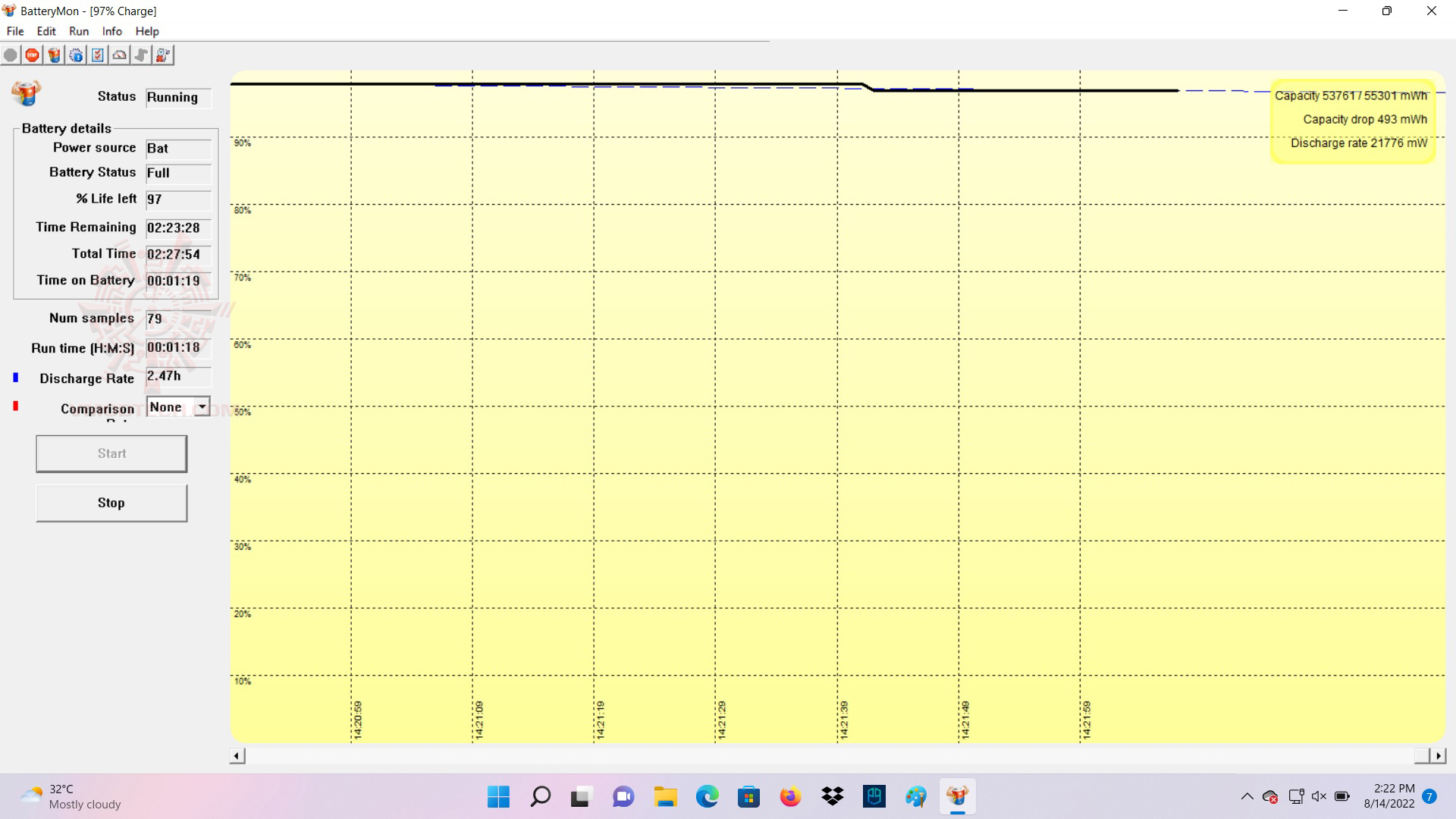Open the Run menu
The width and height of the screenshot is (1456, 819).
pos(79,31)
